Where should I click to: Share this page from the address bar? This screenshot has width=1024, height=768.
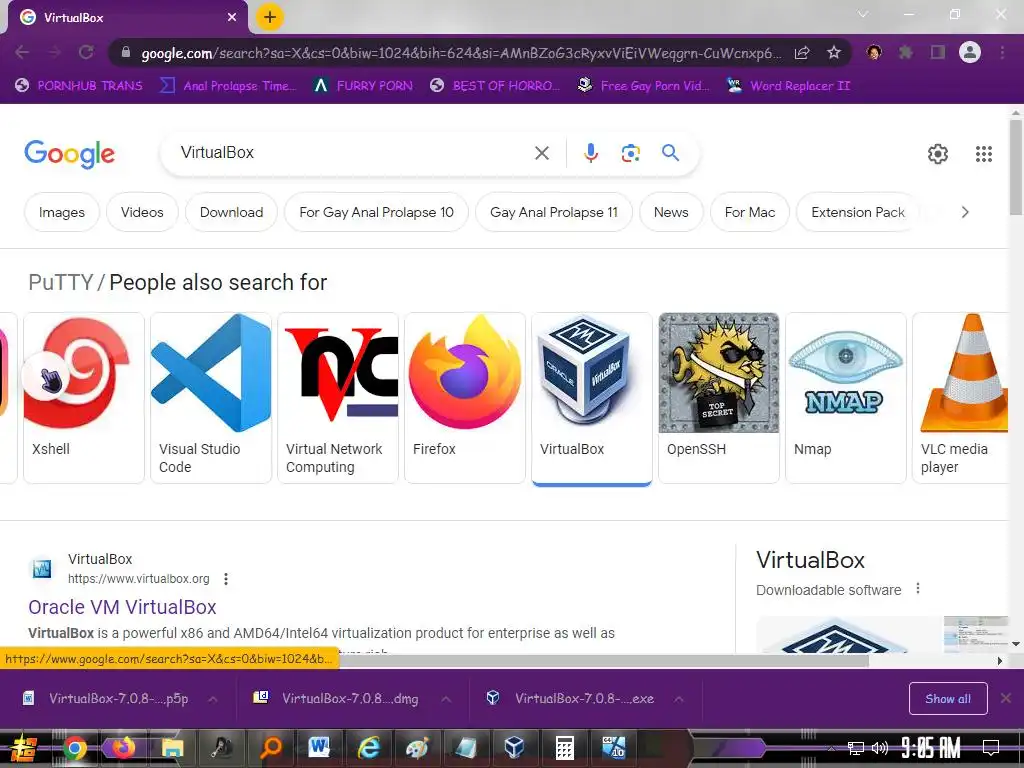click(802, 53)
